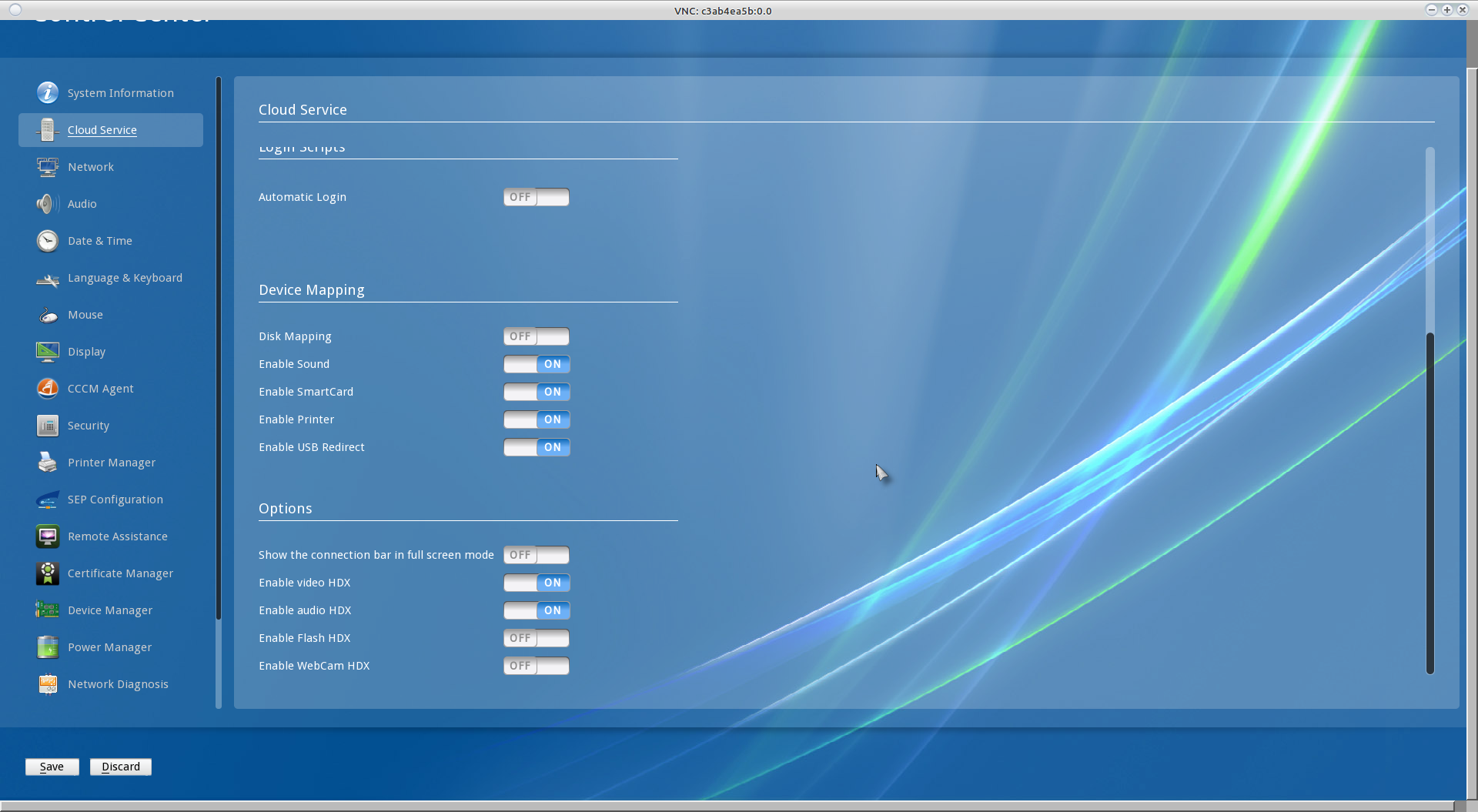Click the Security icon
The image size is (1478, 812).
(x=48, y=426)
